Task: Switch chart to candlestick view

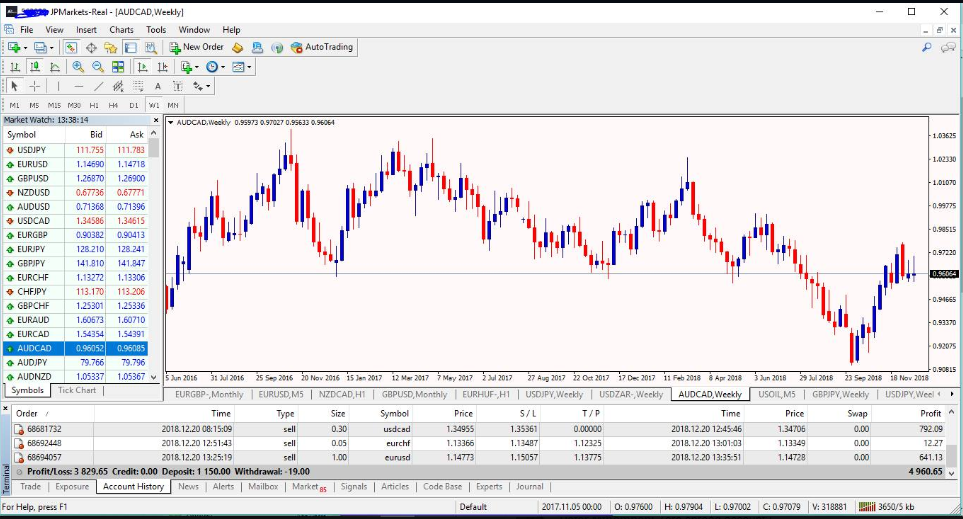Action: point(34,67)
